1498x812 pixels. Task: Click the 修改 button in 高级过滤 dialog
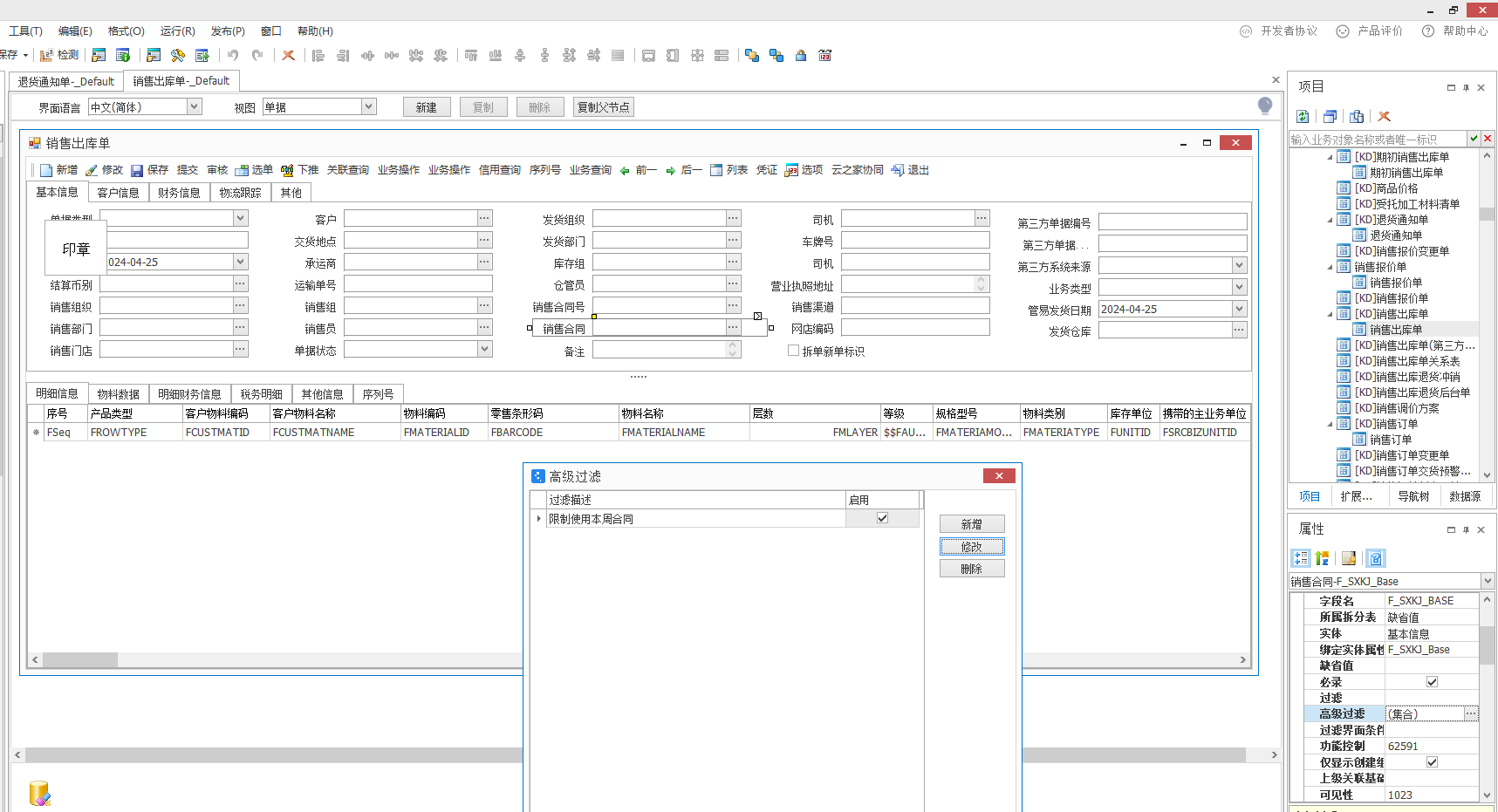click(x=971, y=547)
